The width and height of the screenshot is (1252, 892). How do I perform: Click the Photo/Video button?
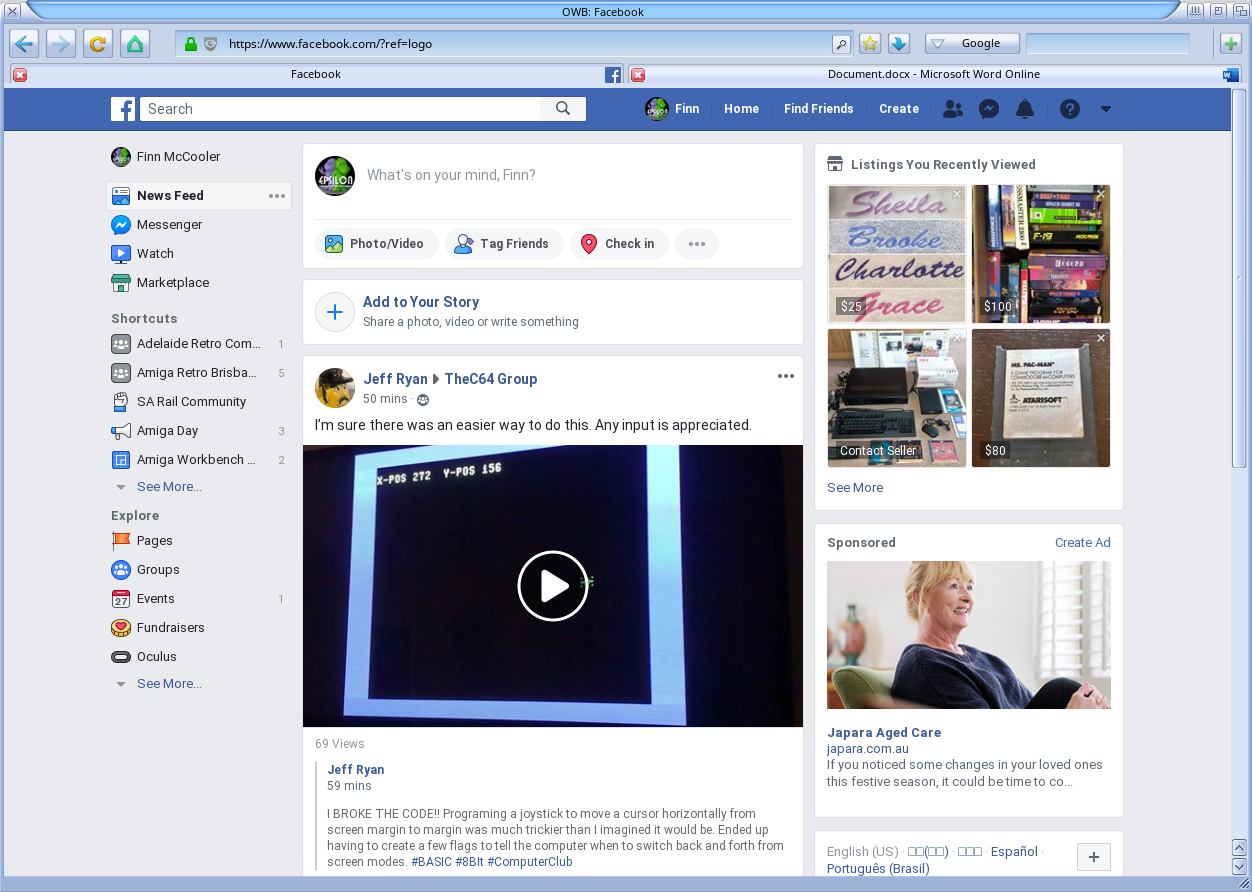point(376,244)
